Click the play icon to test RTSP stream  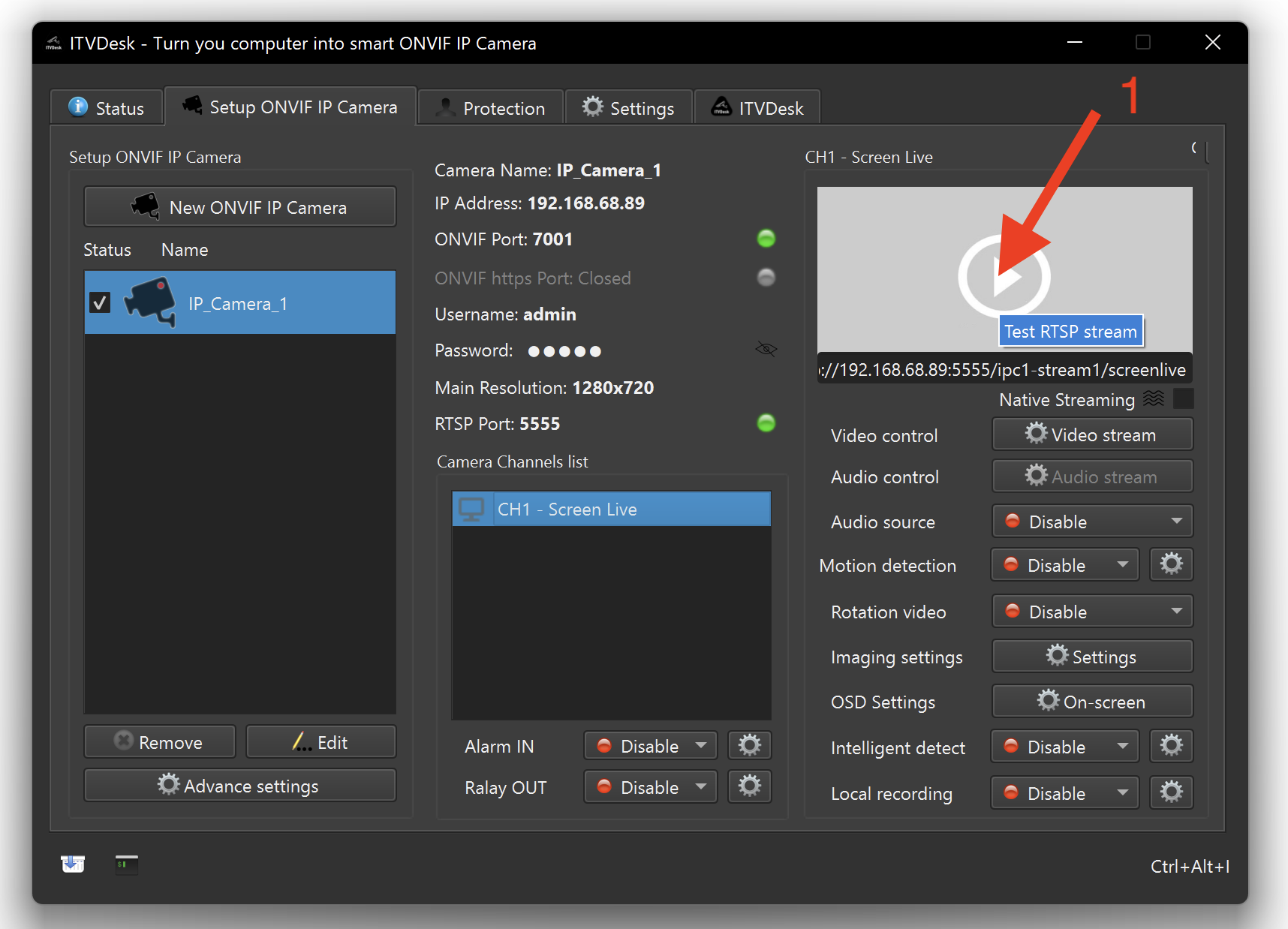[x=1004, y=277]
